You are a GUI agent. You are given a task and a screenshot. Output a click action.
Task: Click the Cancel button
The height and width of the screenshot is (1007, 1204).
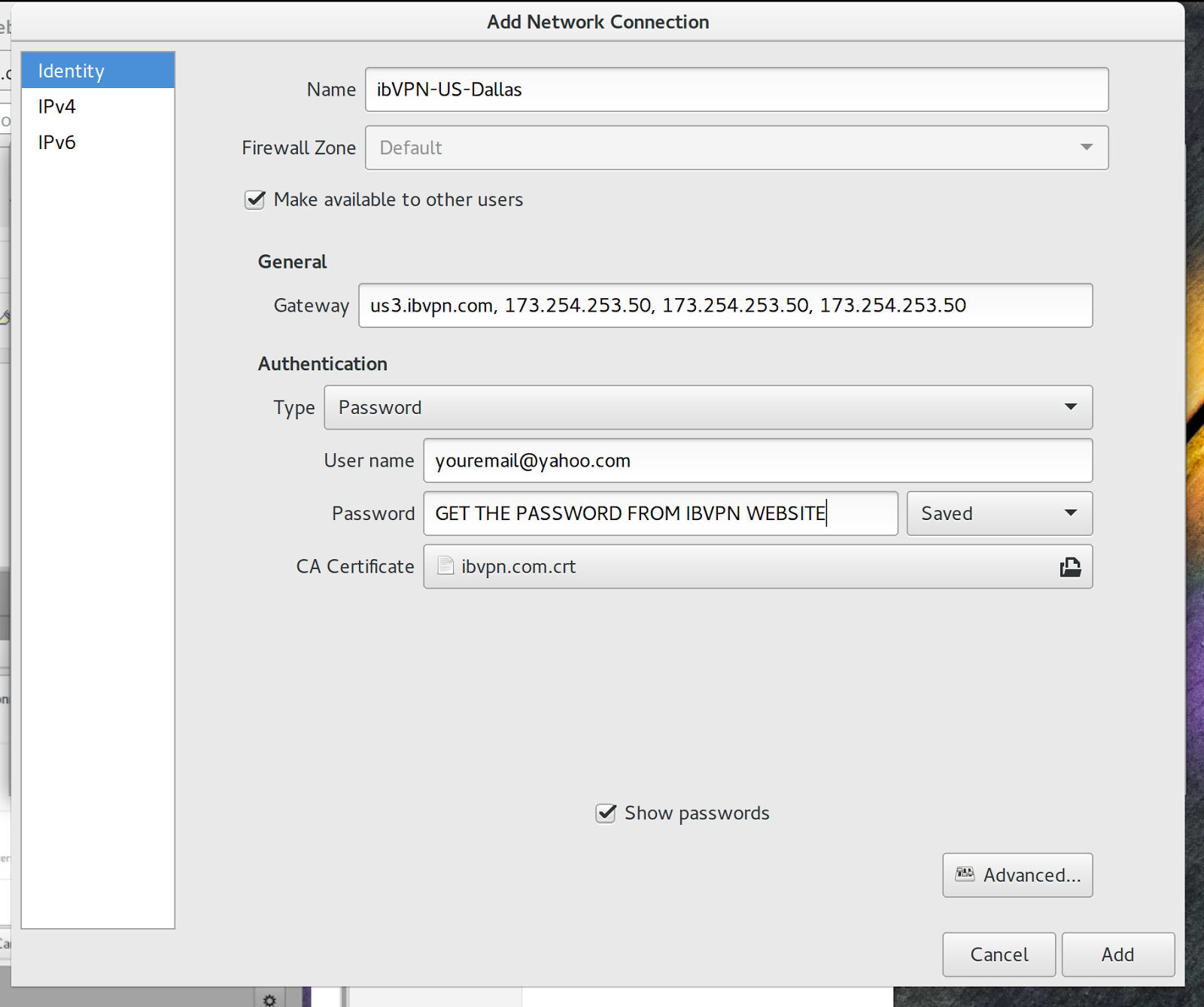coord(999,954)
